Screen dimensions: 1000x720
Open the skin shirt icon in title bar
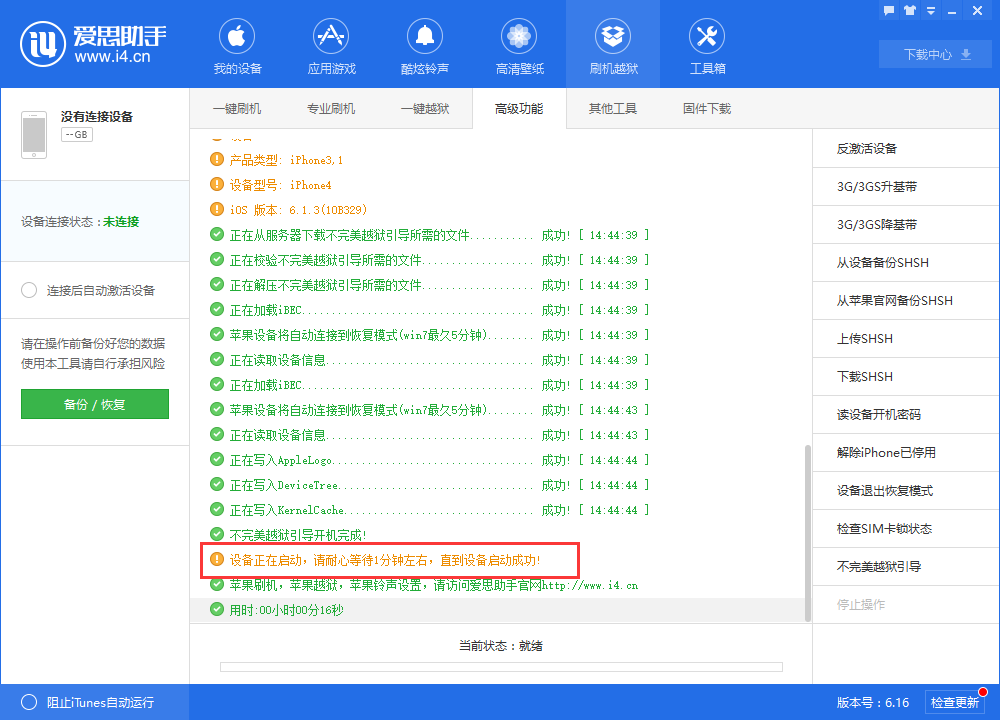coord(910,10)
